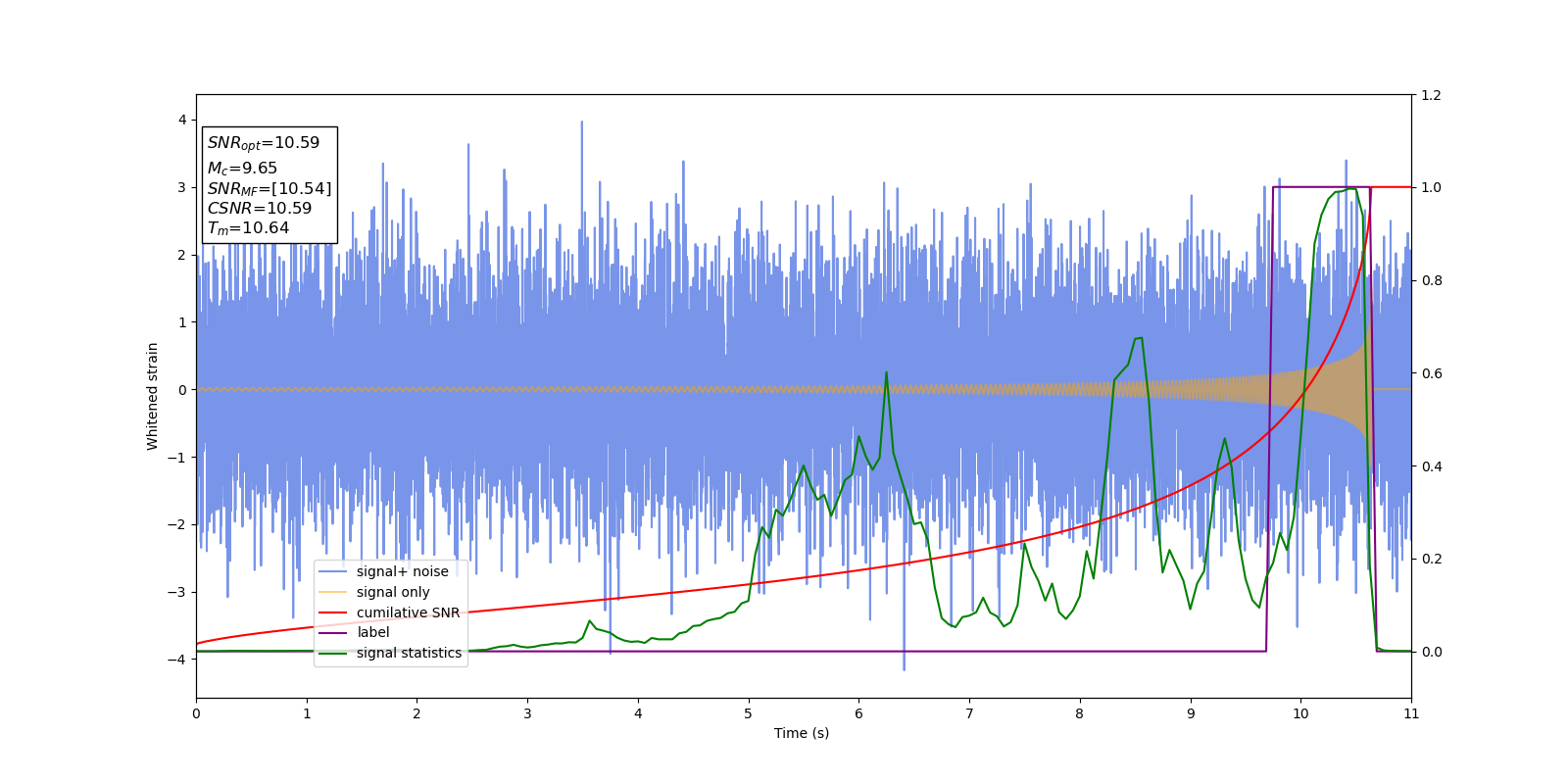Select the Tm=10.64 annotation text

[x=248, y=228]
